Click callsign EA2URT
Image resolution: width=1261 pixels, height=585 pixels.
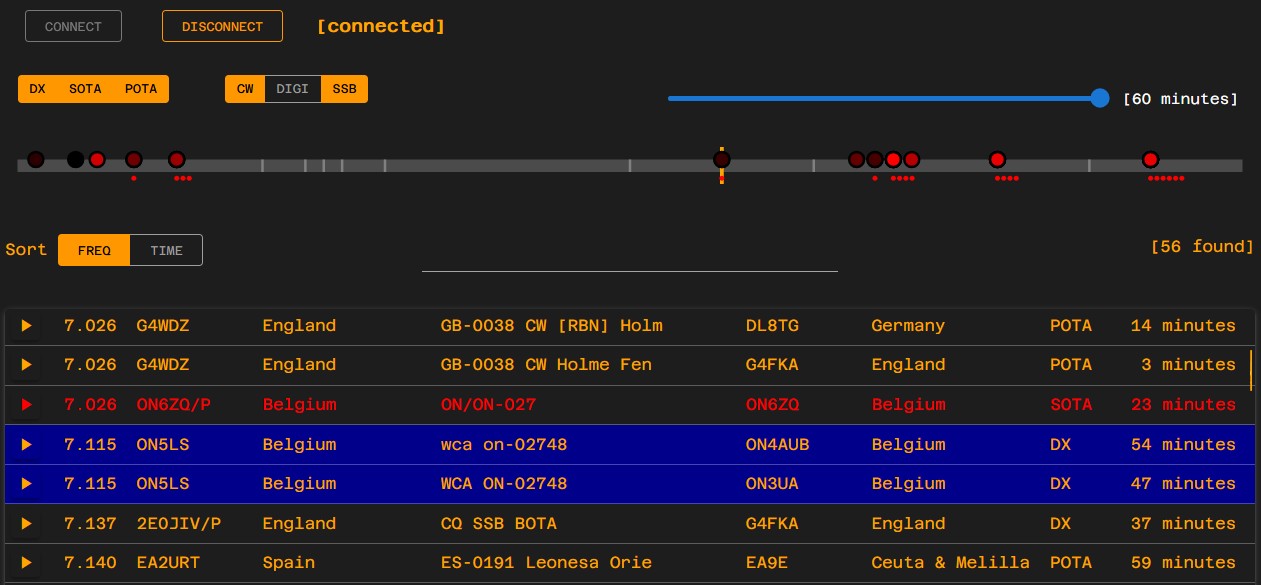click(168, 563)
